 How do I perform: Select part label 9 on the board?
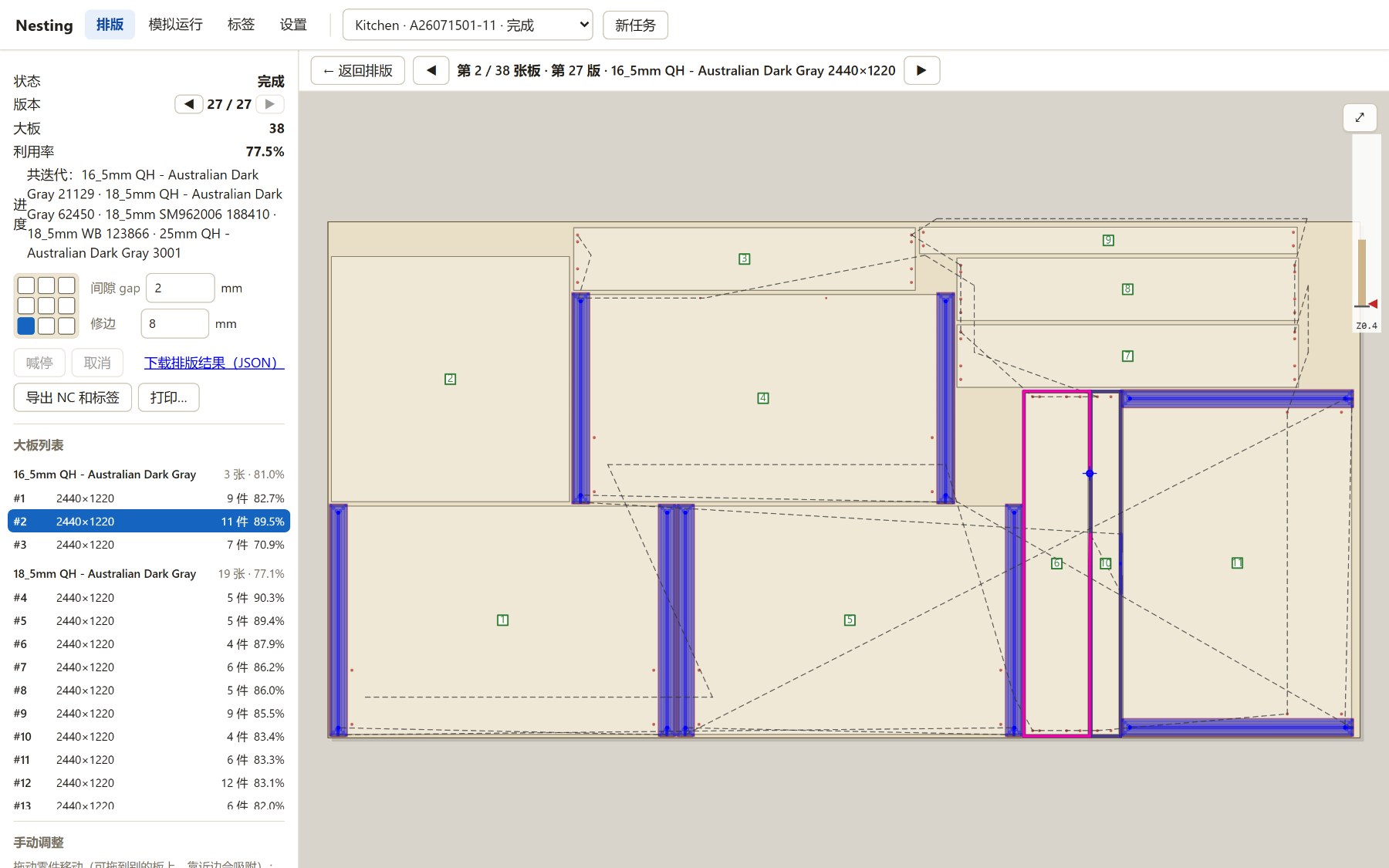pos(1108,240)
